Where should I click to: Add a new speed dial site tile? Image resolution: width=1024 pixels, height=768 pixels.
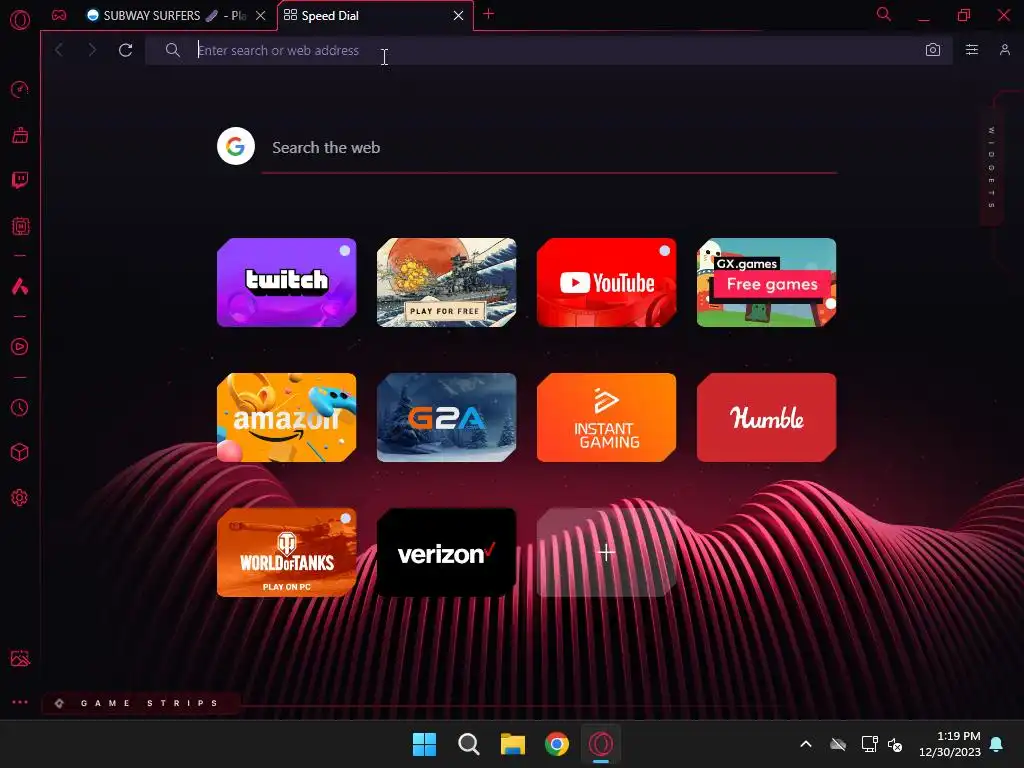[x=607, y=552]
